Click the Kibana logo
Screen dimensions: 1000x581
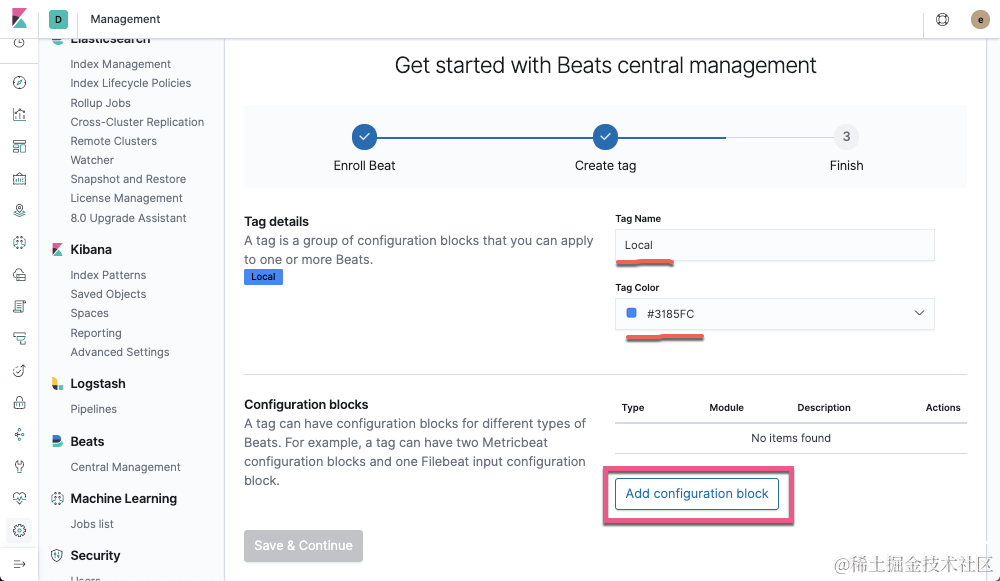(x=19, y=19)
